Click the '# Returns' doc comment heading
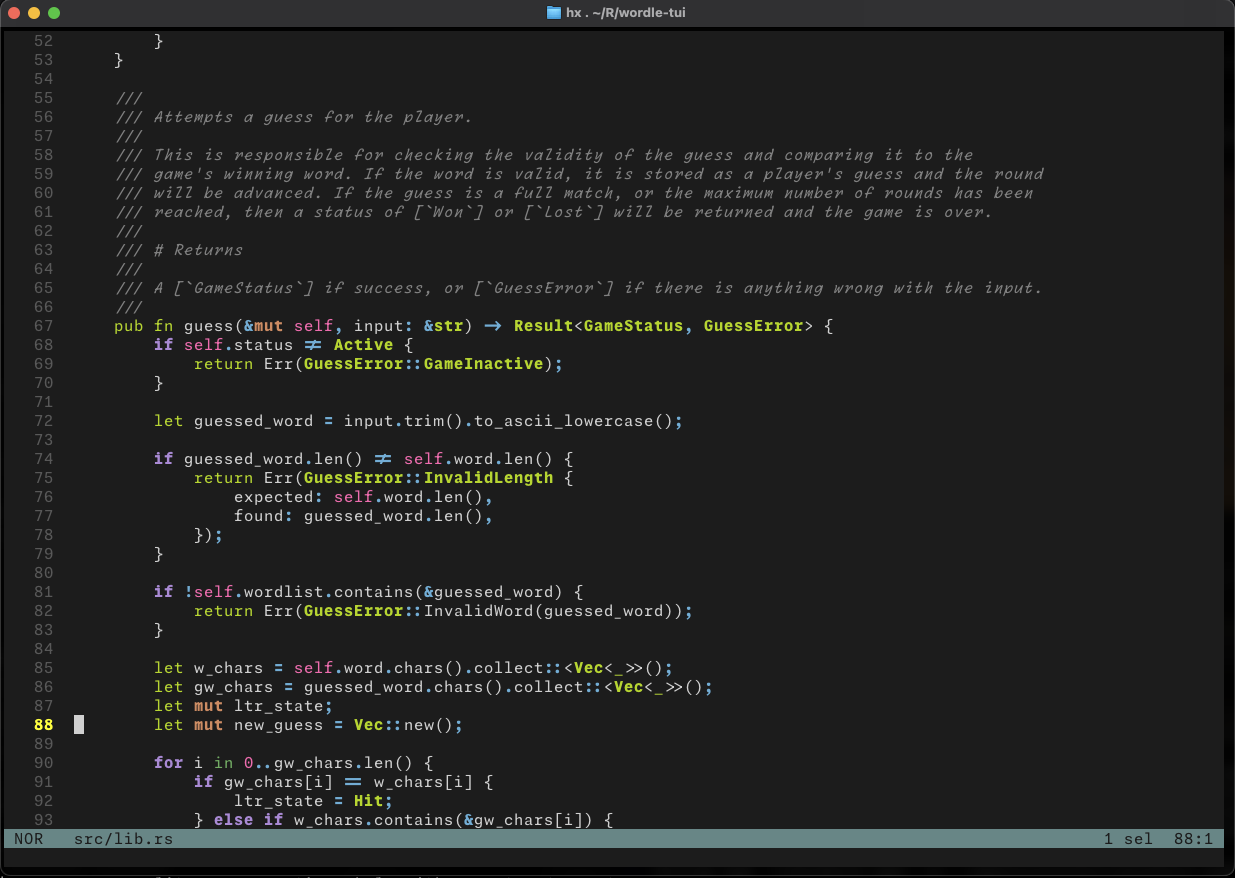This screenshot has width=1235, height=878. point(198,250)
